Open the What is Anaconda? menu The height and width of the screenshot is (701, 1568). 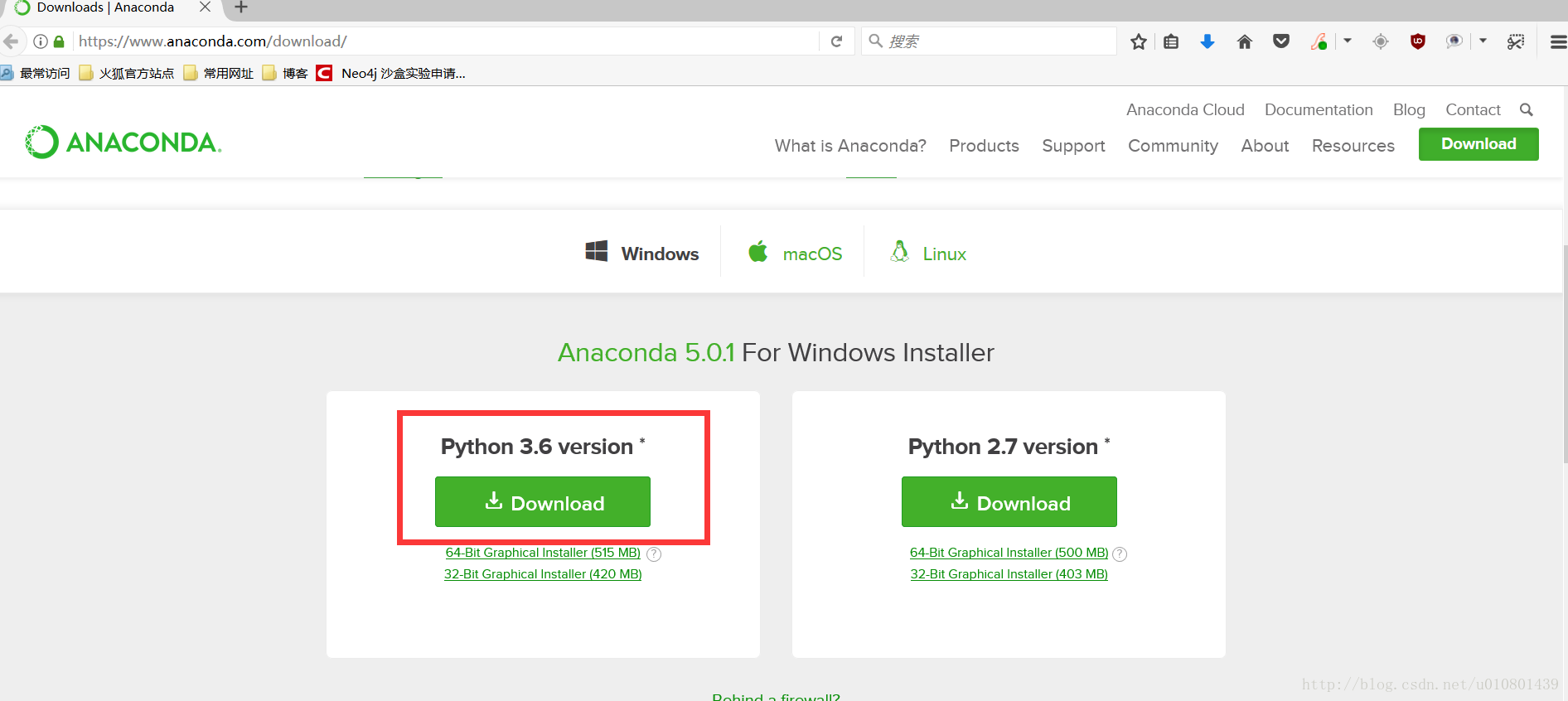850,146
